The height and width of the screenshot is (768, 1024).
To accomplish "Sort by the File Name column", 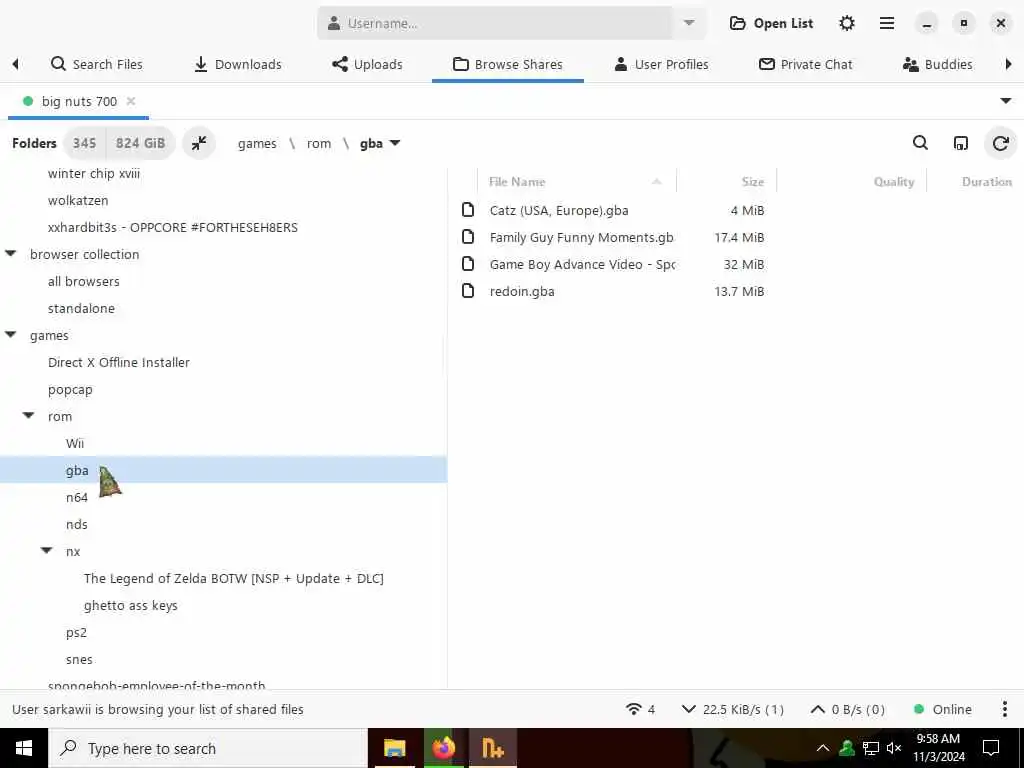I will [576, 182].
